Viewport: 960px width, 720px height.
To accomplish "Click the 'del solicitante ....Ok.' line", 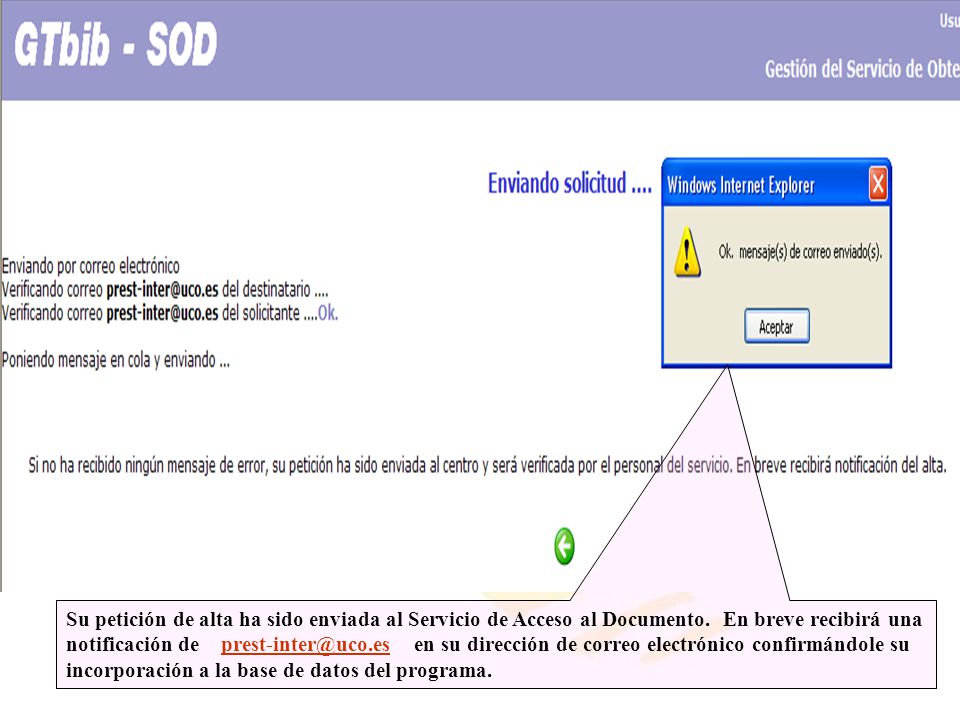I will click(170, 313).
